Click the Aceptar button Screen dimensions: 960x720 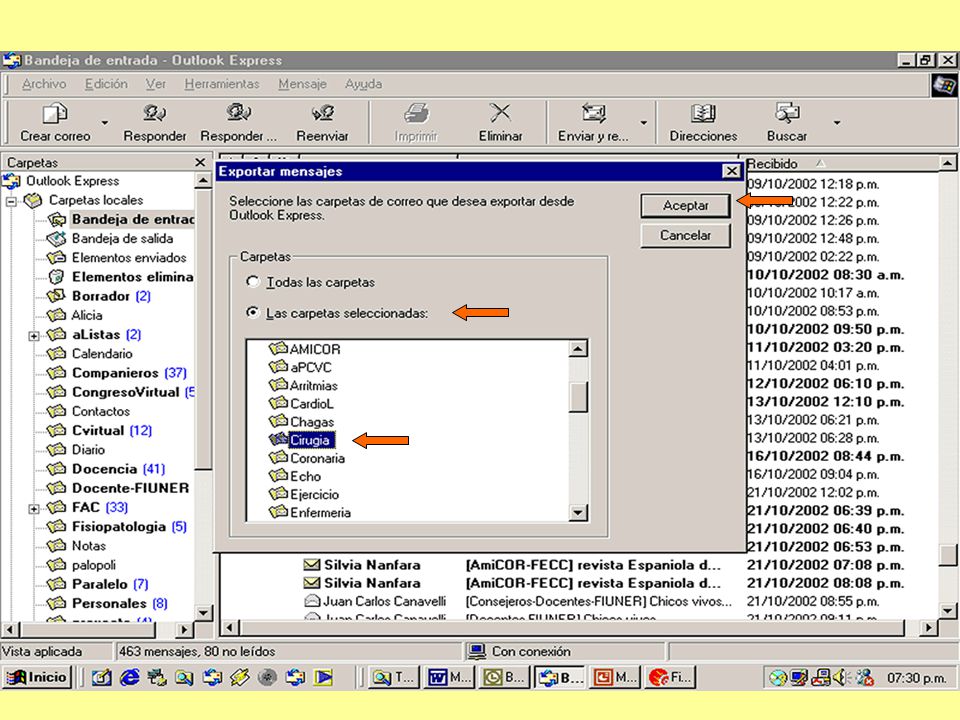685,206
